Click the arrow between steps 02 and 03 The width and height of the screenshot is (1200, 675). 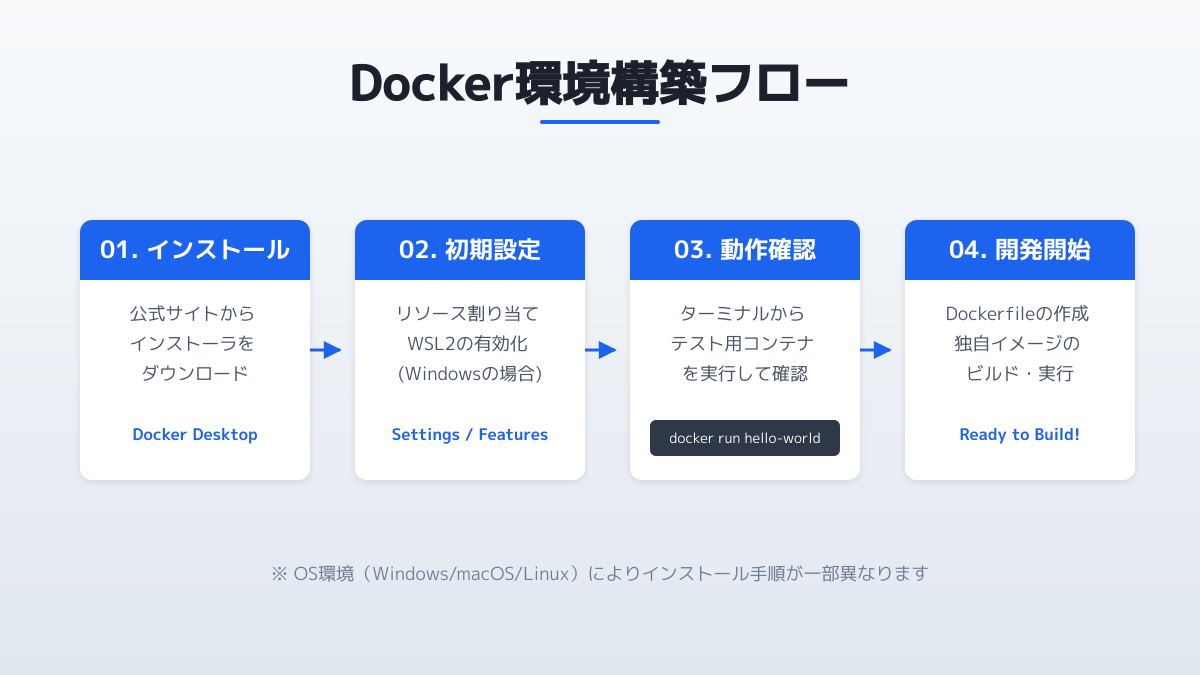tap(601, 350)
